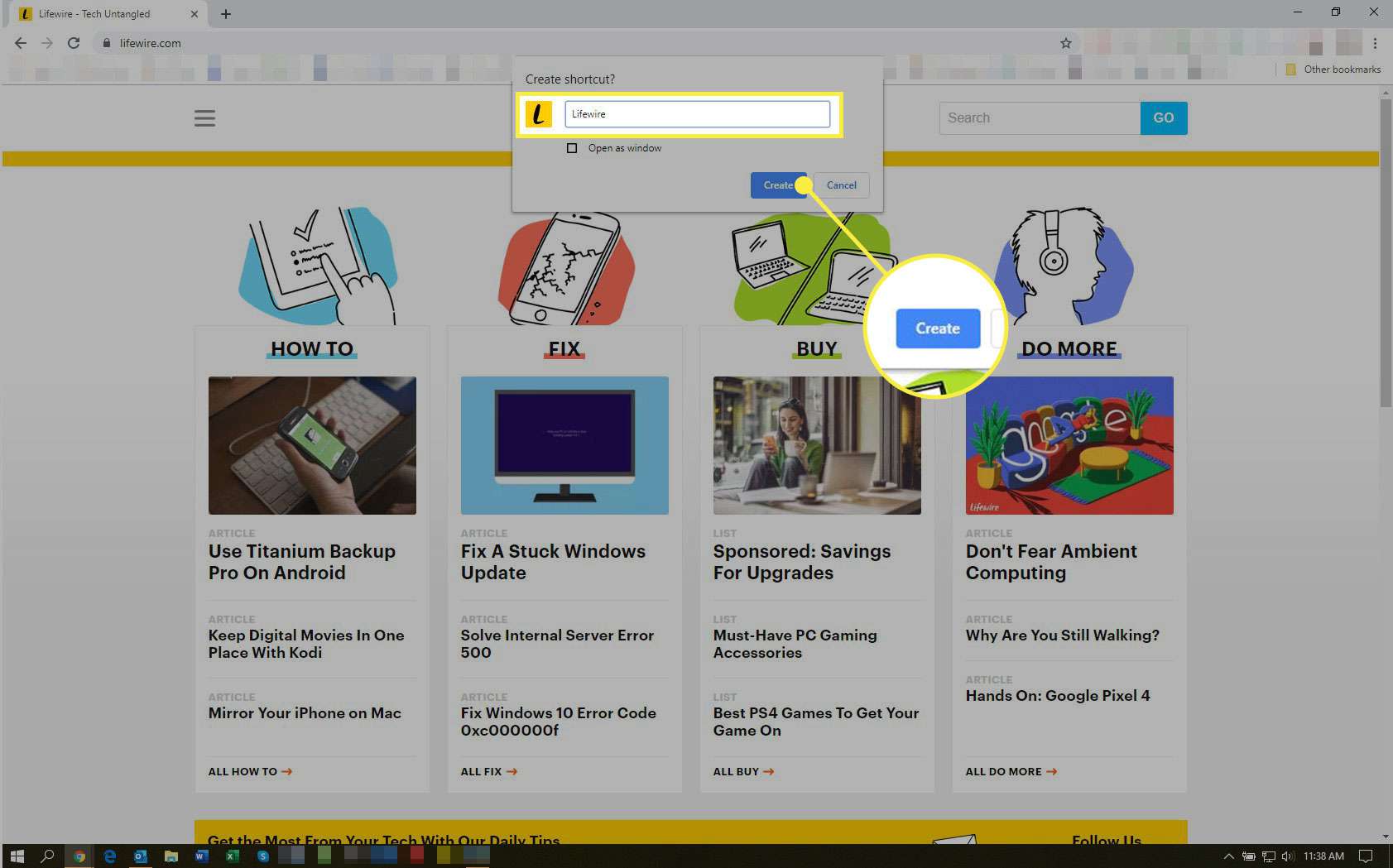Click the Create button in dialog
Viewport: 1393px width, 868px height.
(777, 185)
